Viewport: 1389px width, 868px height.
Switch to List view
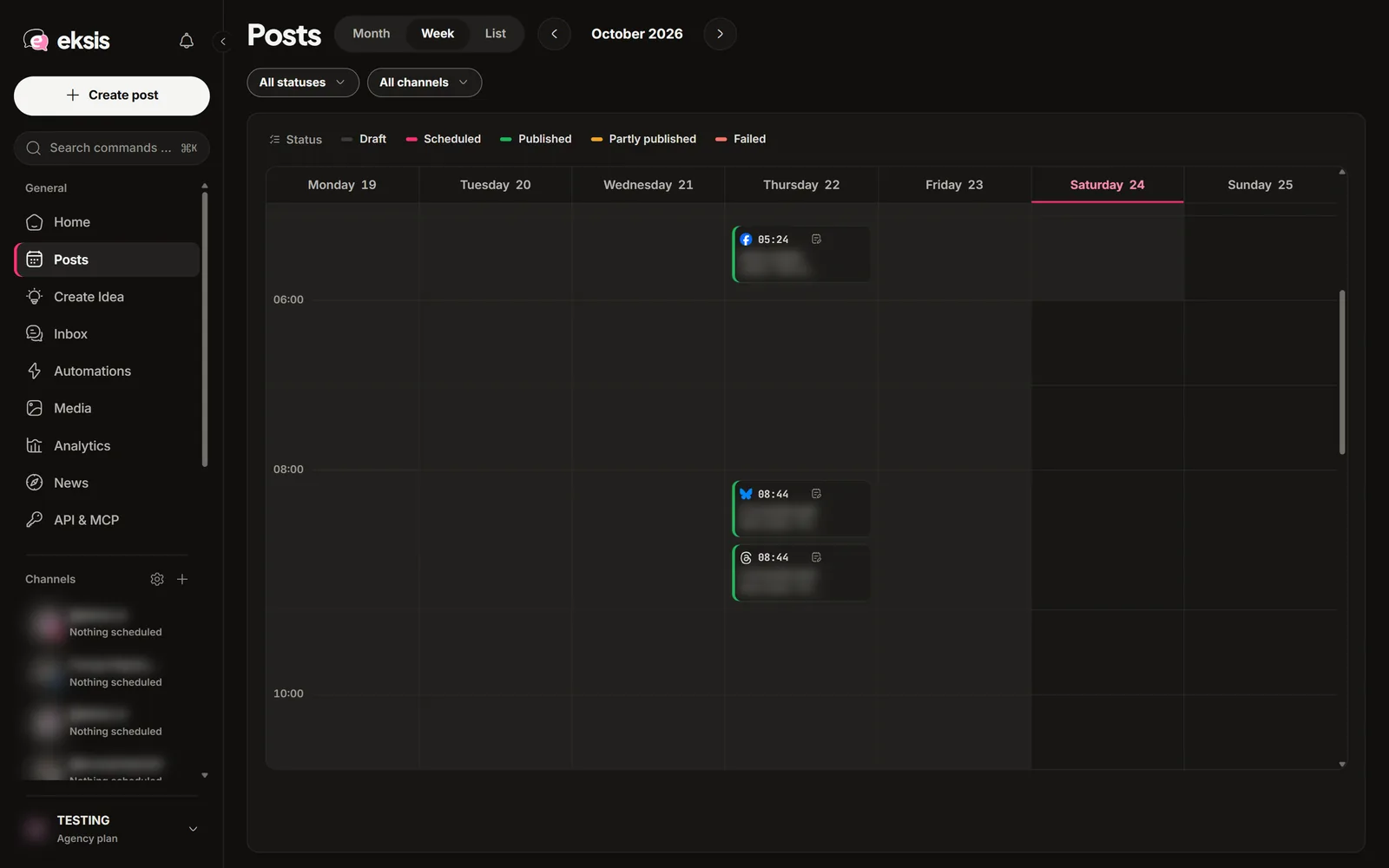pyautogui.click(x=495, y=34)
